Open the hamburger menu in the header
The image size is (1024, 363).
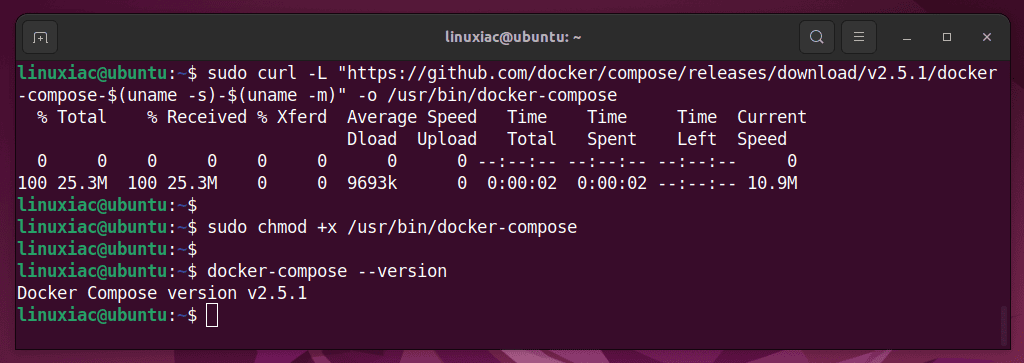tap(859, 37)
